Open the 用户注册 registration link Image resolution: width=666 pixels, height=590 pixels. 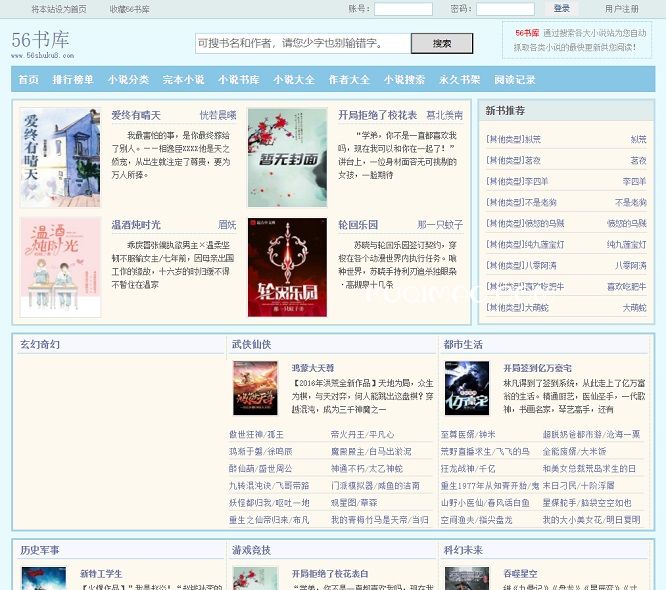[x=622, y=9]
